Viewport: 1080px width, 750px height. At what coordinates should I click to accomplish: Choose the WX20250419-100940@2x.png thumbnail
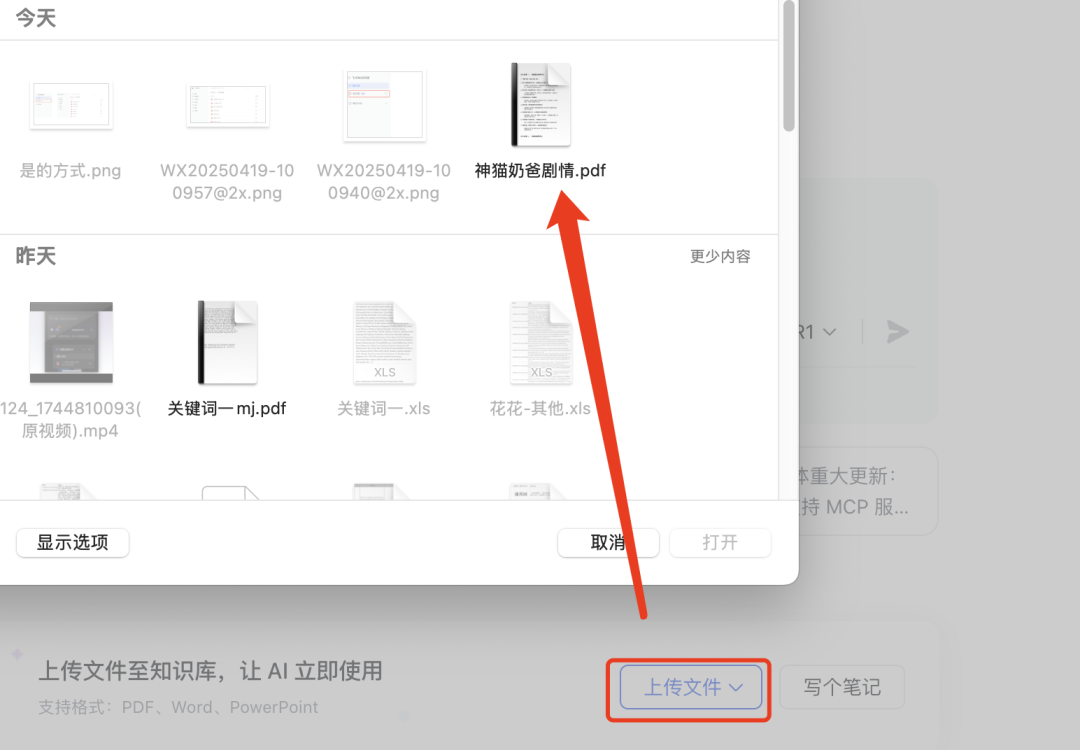384,105
